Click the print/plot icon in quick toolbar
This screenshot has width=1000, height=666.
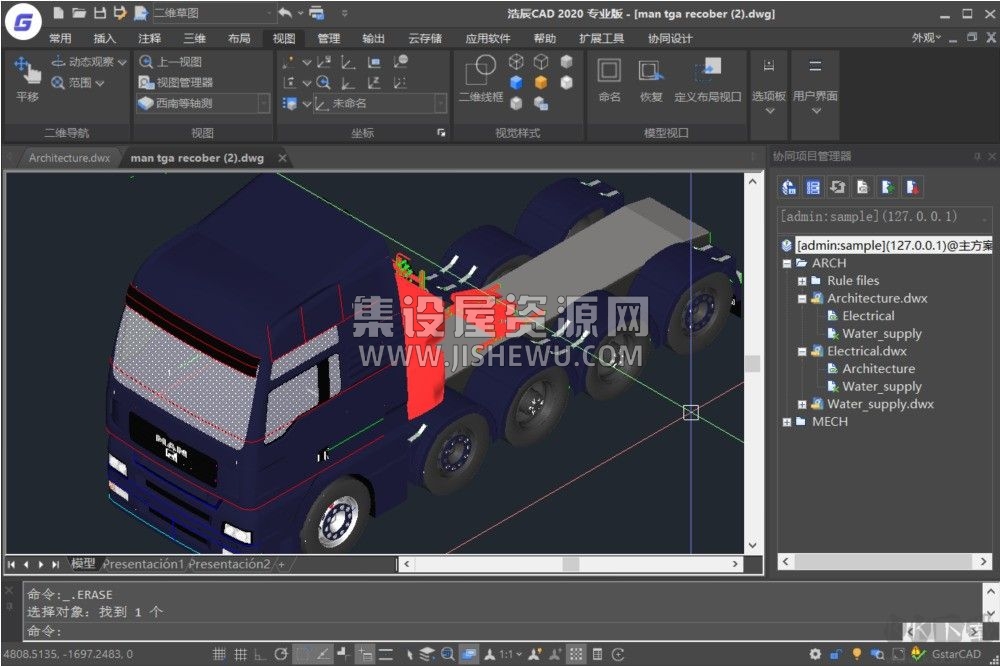click(316, 13)
